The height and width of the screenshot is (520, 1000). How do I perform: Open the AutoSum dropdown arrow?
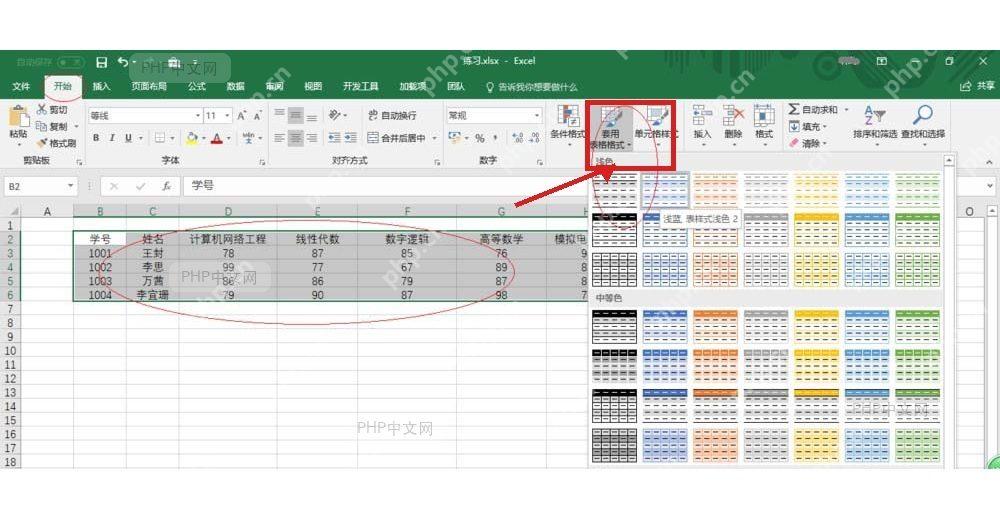(846, 110)
